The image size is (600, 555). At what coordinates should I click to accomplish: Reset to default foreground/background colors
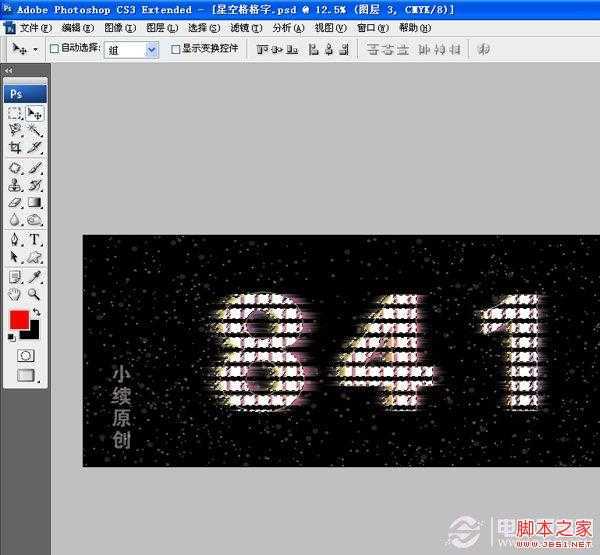point(11,337)
